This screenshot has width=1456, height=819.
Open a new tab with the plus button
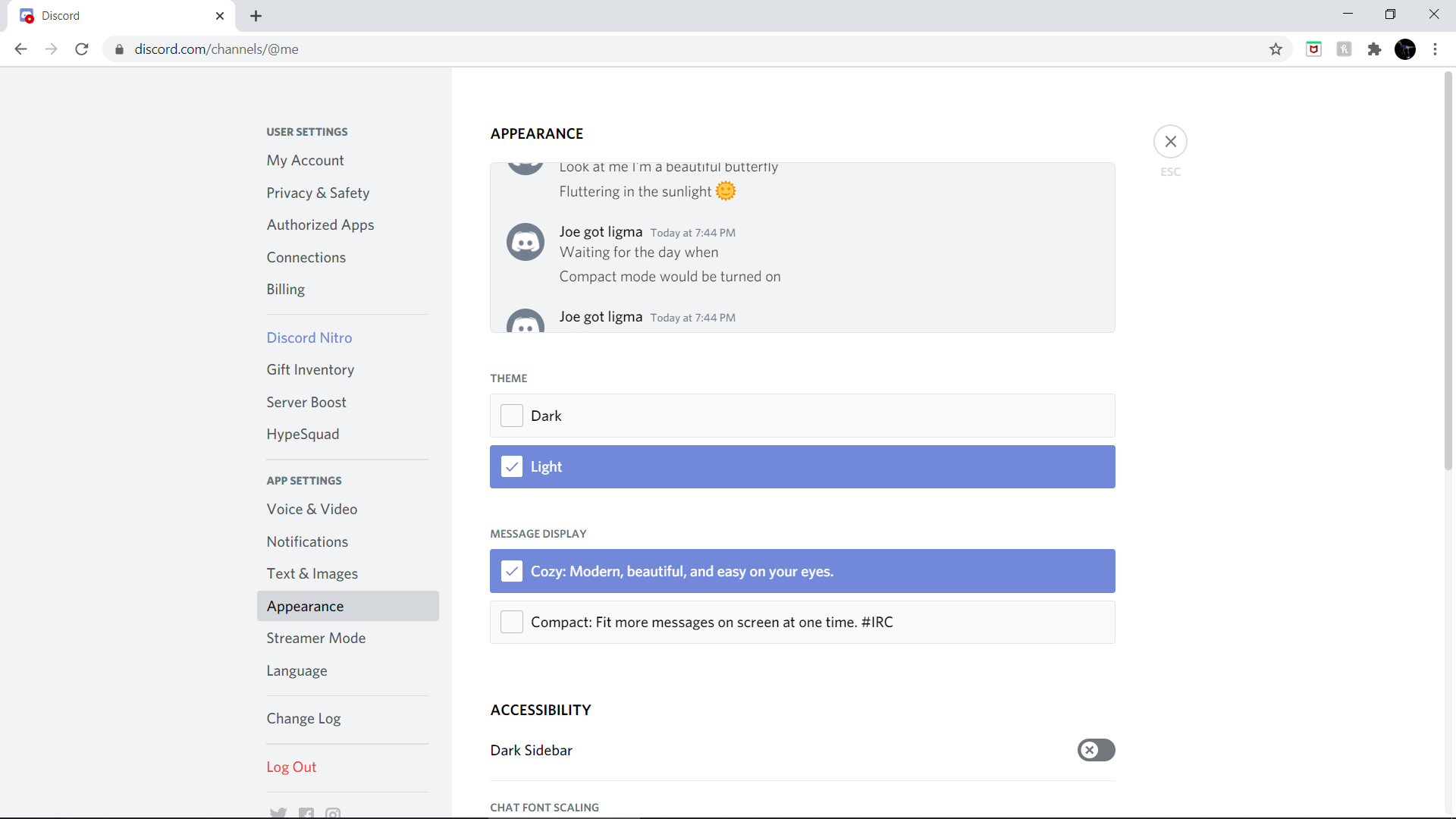pyautogui.click(x=256, y=15)
